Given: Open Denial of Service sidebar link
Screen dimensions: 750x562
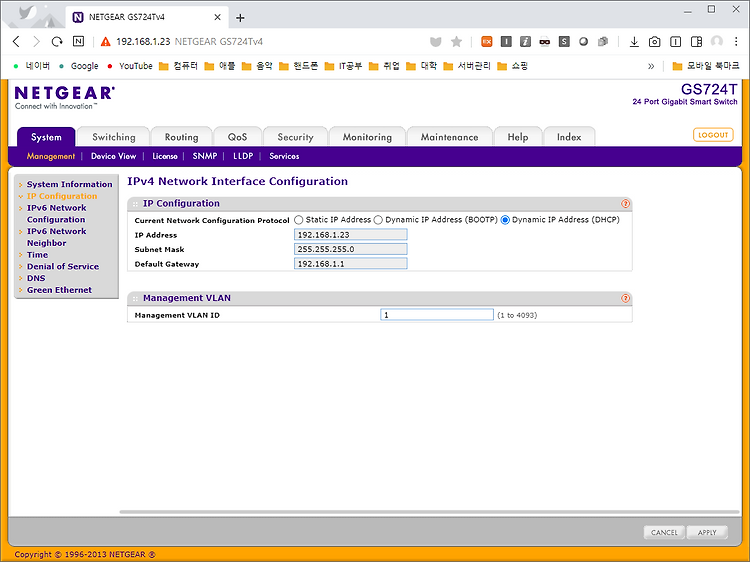Looking at the screenshot, I should pyautogui.click(x=63, y=266).
